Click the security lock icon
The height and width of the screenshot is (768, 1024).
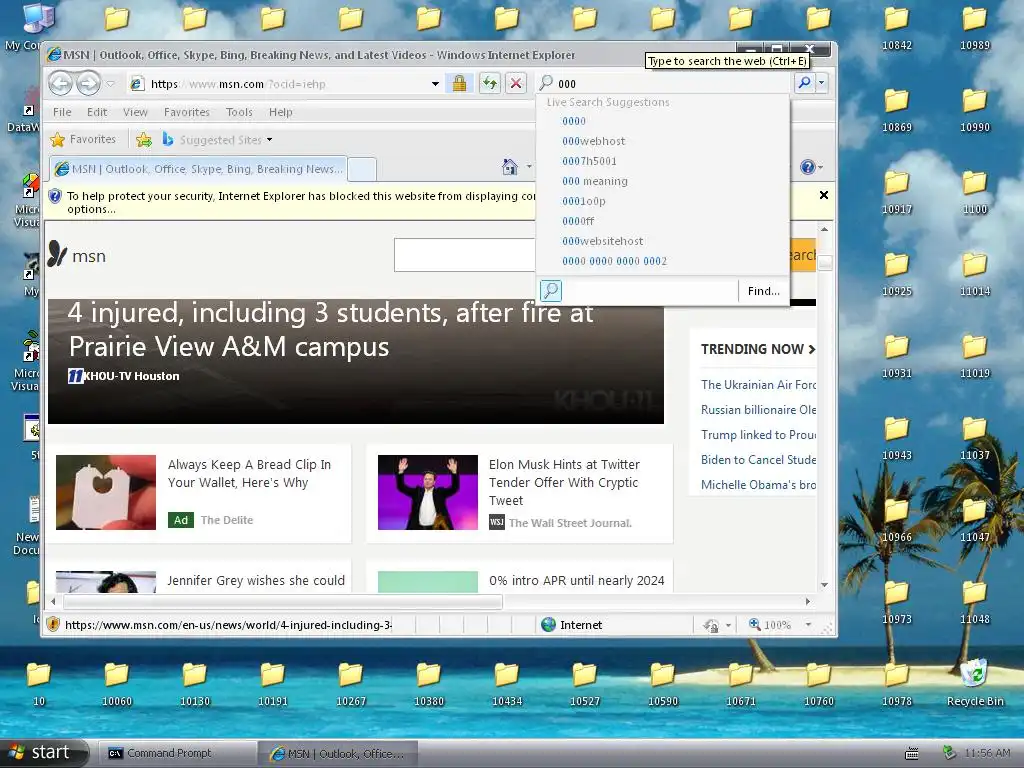pos(459,83)
